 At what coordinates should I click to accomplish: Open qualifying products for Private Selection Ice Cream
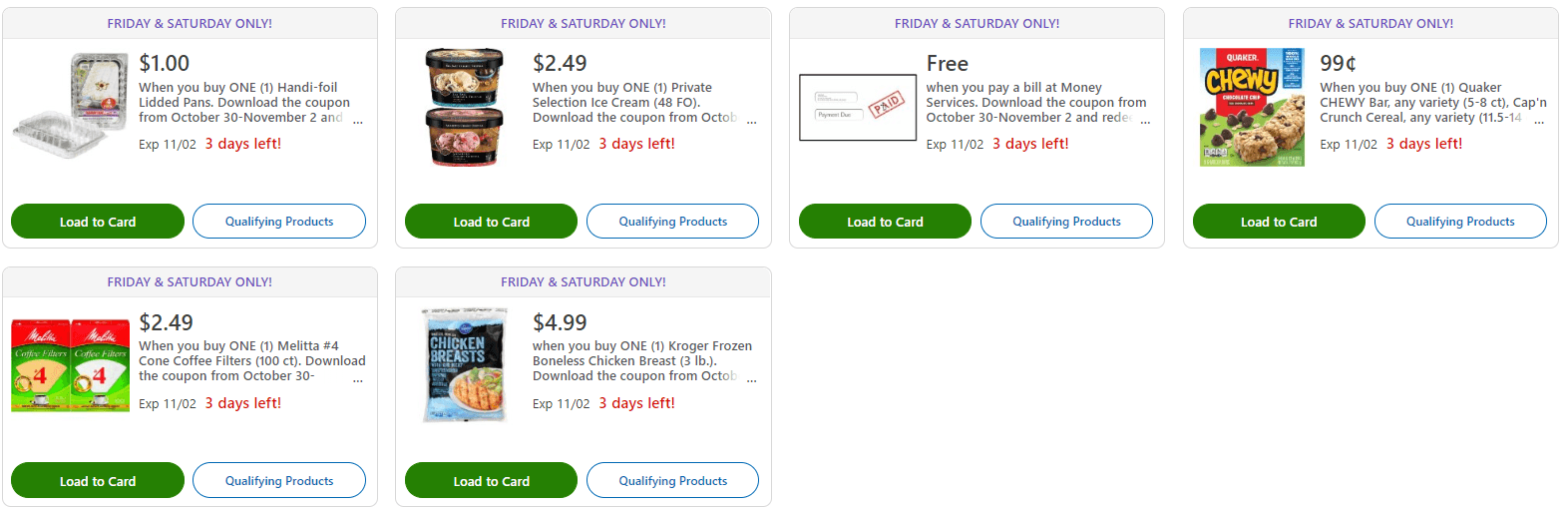[x=672, y=222]
